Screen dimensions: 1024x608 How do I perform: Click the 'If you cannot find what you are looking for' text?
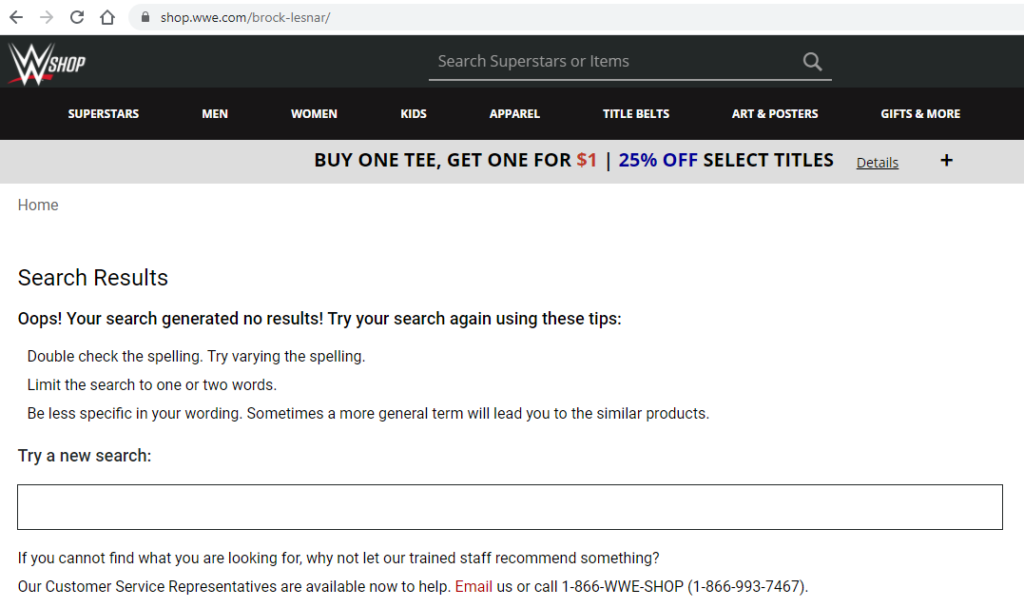(x=338, y=558)
